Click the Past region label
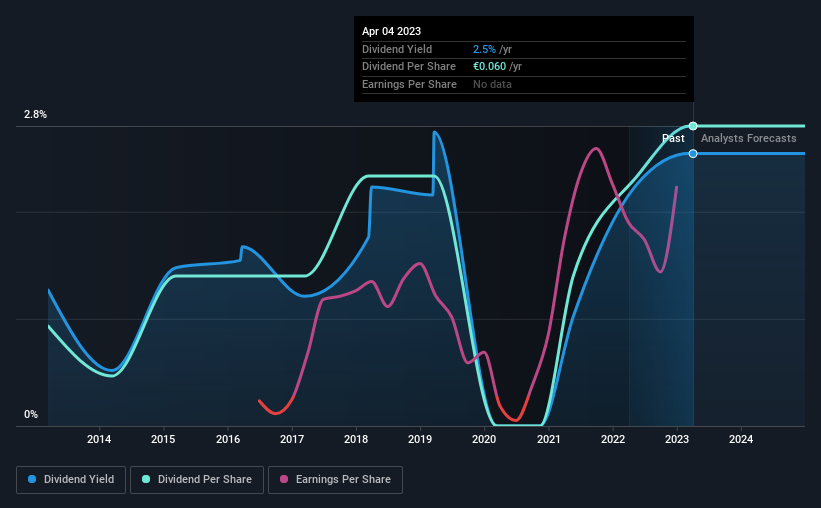Image resolution: width=821 pixels, height=508 pixels. (673, 138)
